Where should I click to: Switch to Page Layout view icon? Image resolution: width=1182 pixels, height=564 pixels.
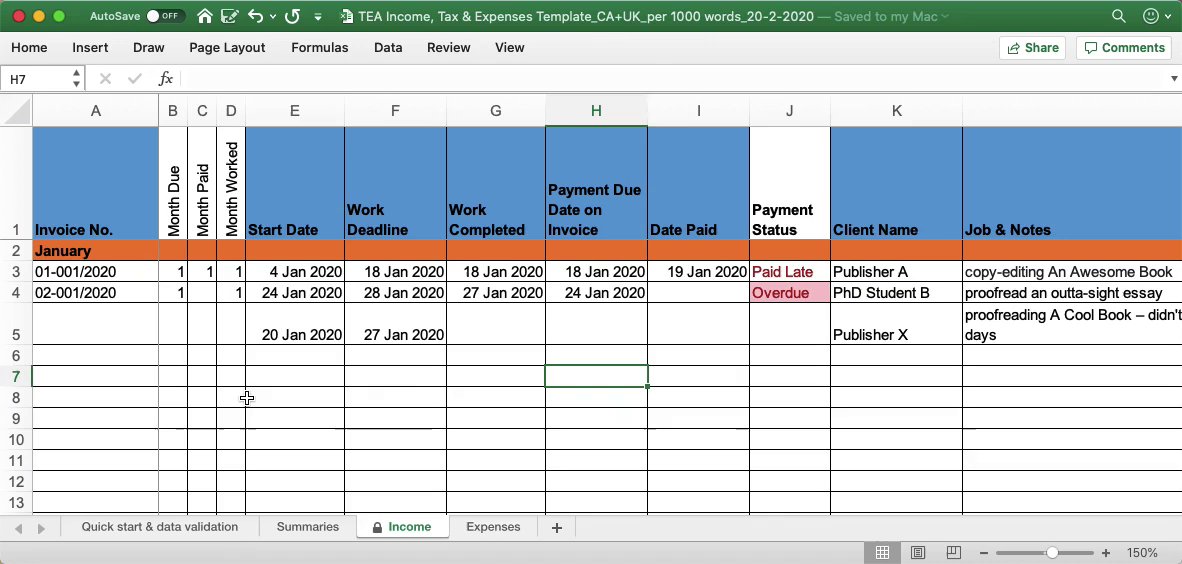tap(917, 553)
